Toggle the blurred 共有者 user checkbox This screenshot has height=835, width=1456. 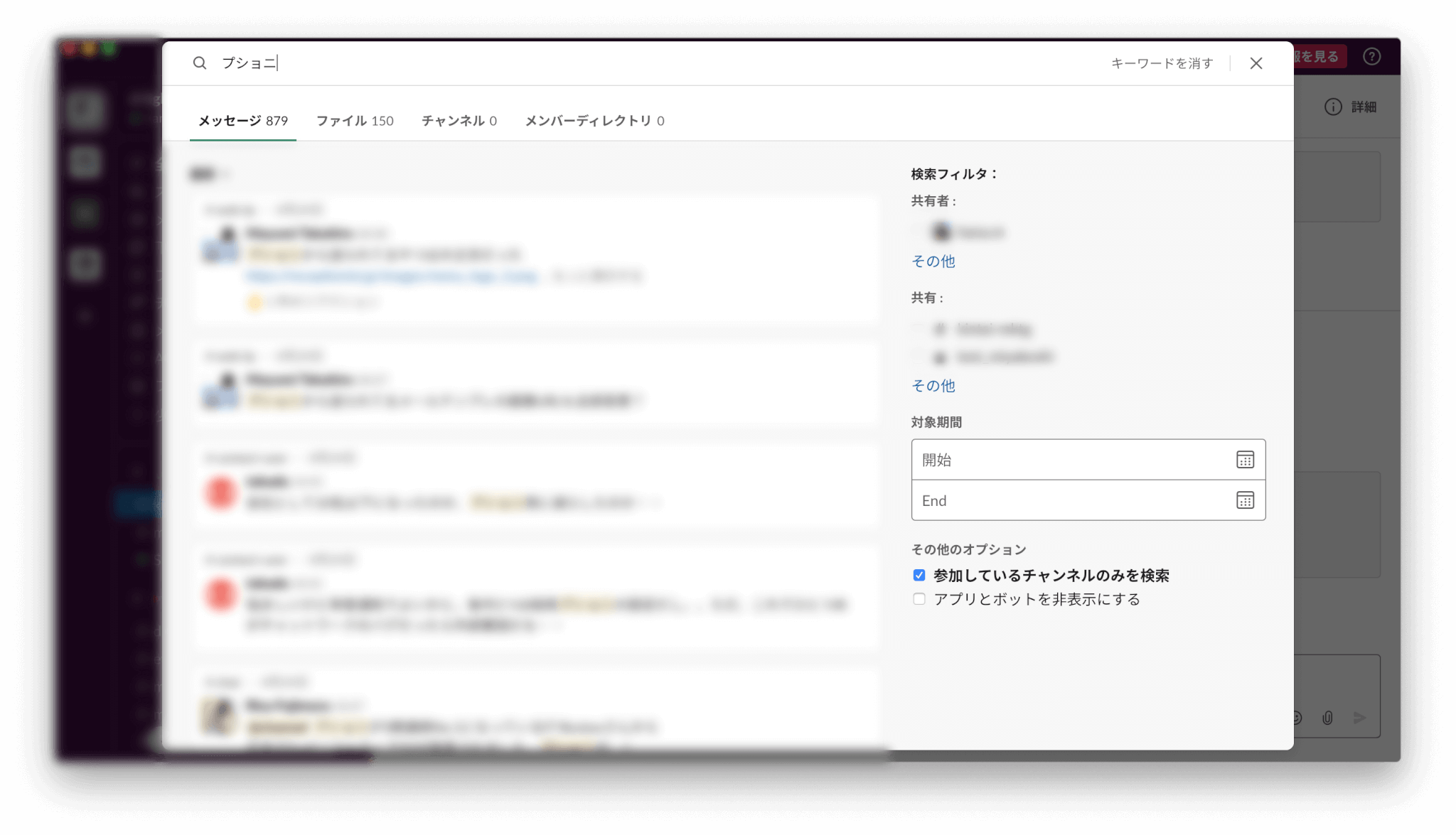pos(919,232)
